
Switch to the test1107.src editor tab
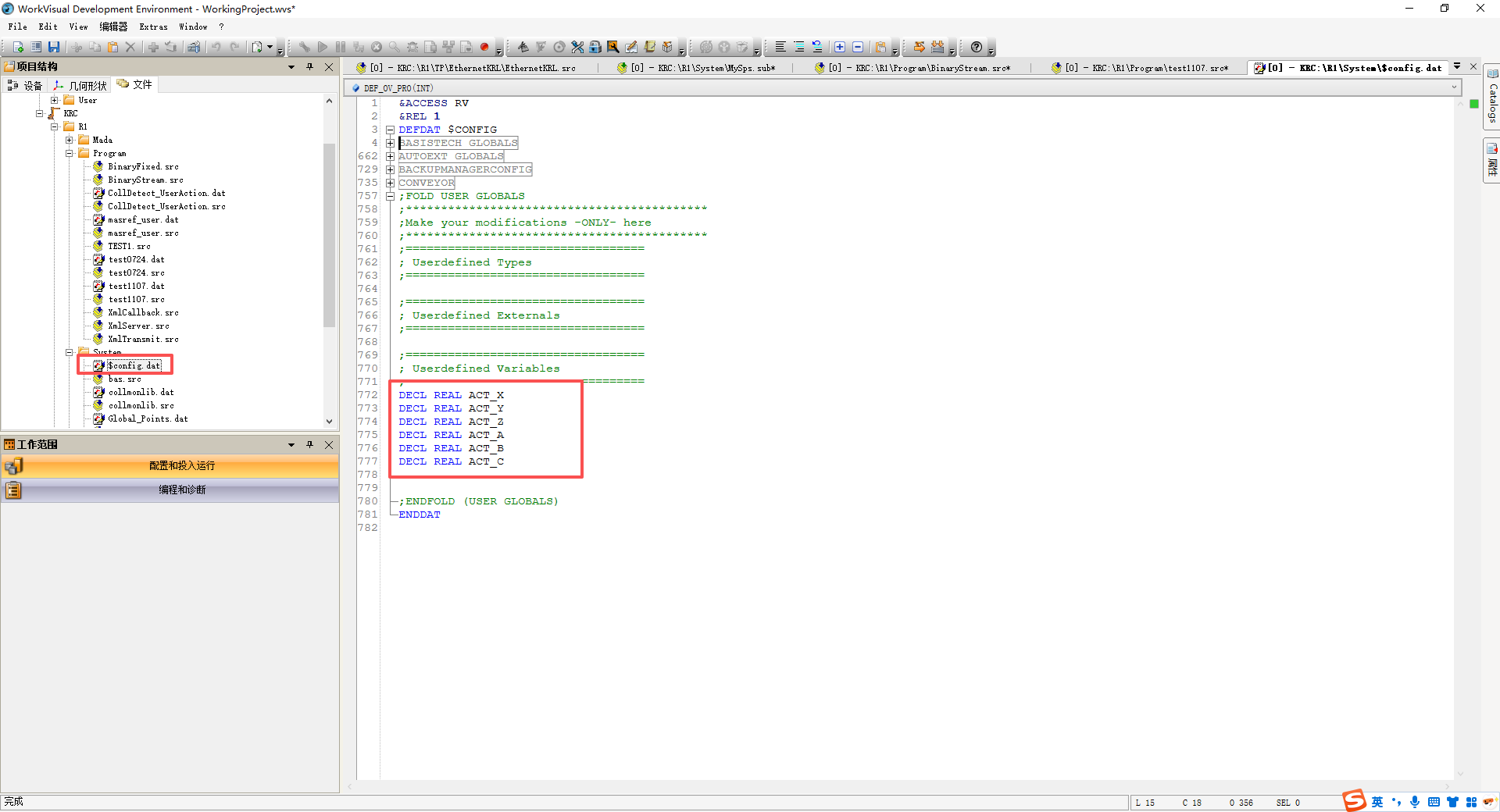[x=1139, y=68]
